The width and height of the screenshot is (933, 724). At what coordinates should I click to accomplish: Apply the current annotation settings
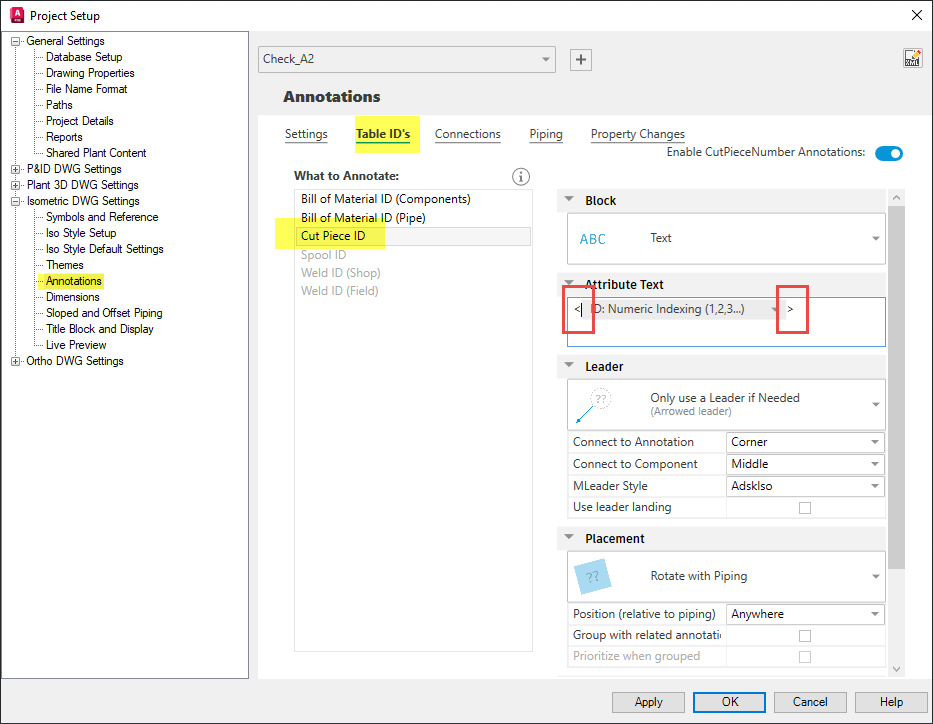648,702
